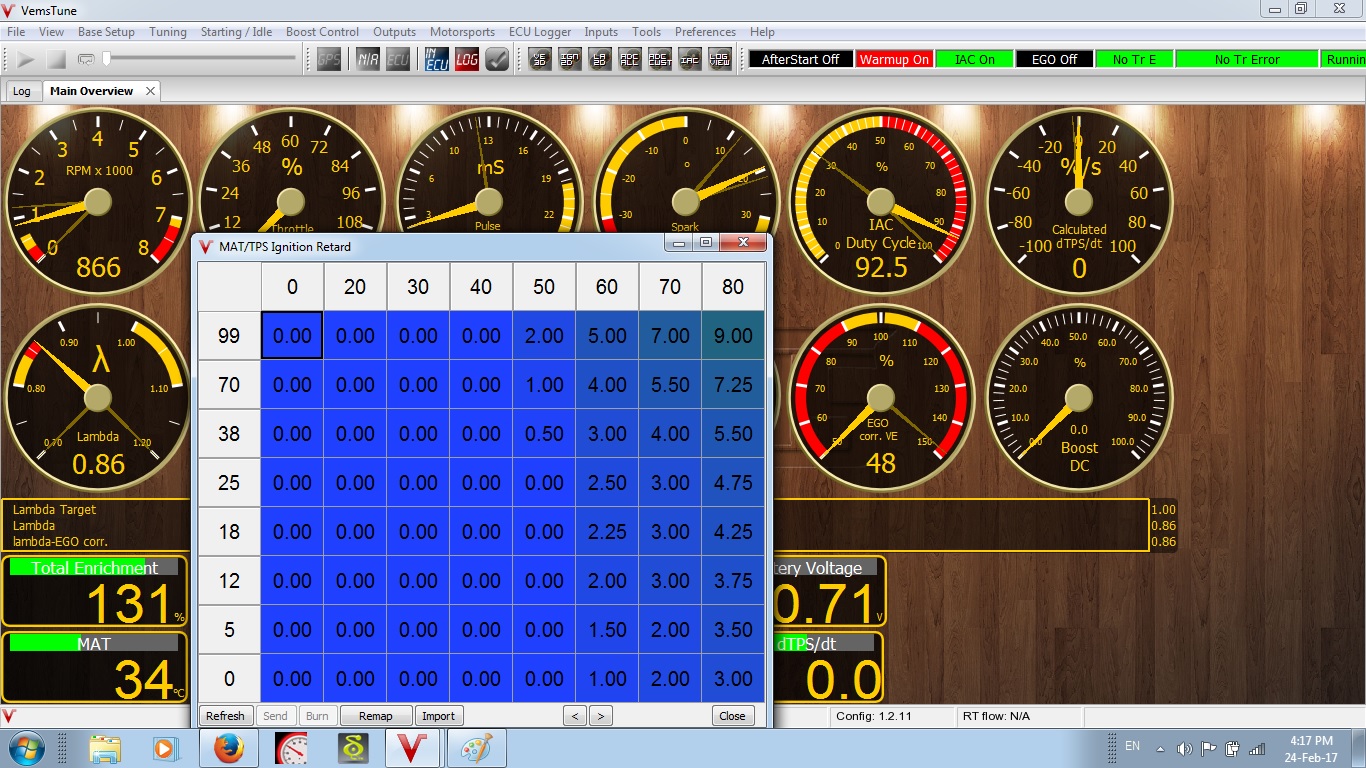Screen dimensions: 1366x768
Task: Click the log playback position slider
Action: pyautogui.click(x=200, y=59)
